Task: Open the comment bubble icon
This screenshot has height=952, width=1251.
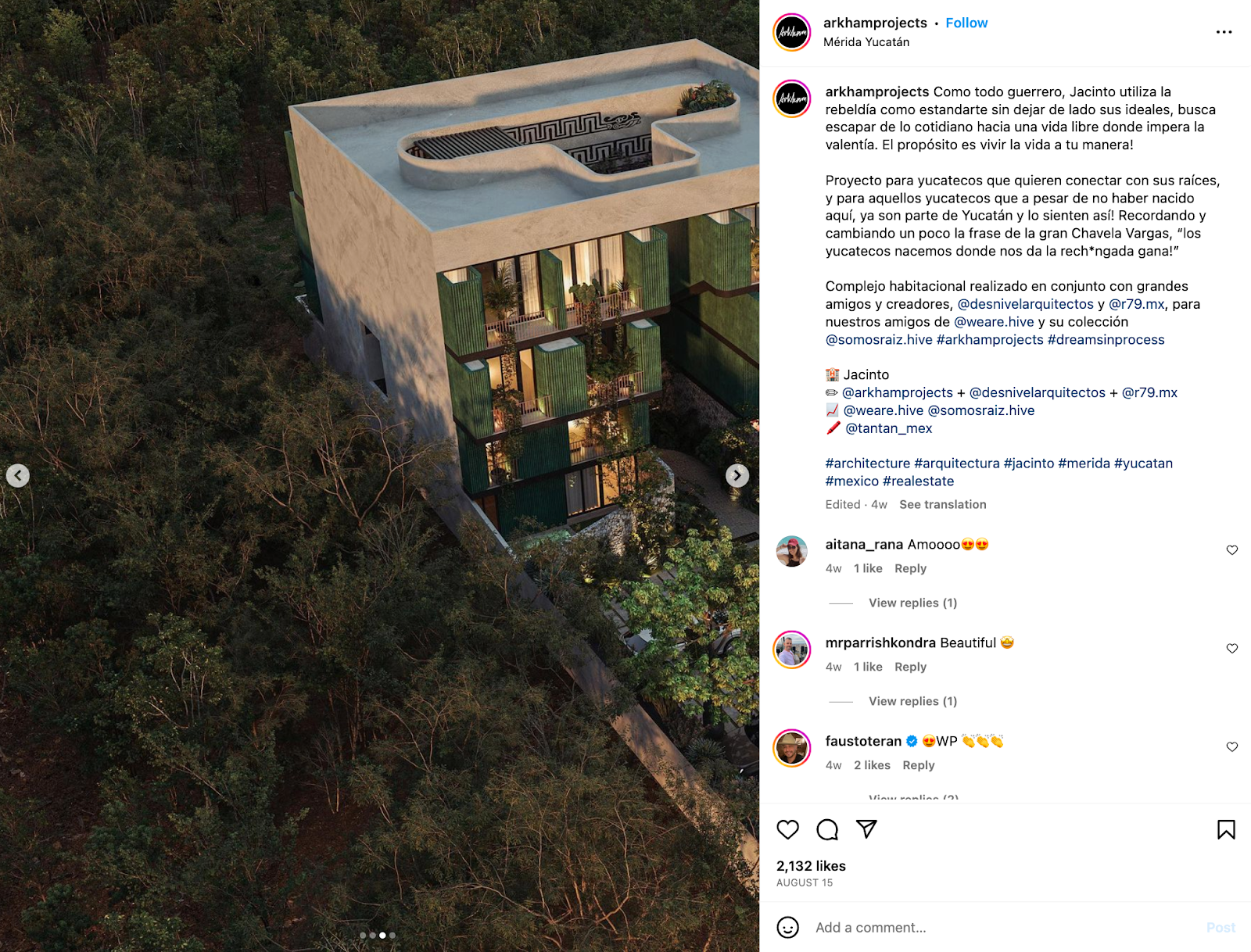Action: [827, 829]
